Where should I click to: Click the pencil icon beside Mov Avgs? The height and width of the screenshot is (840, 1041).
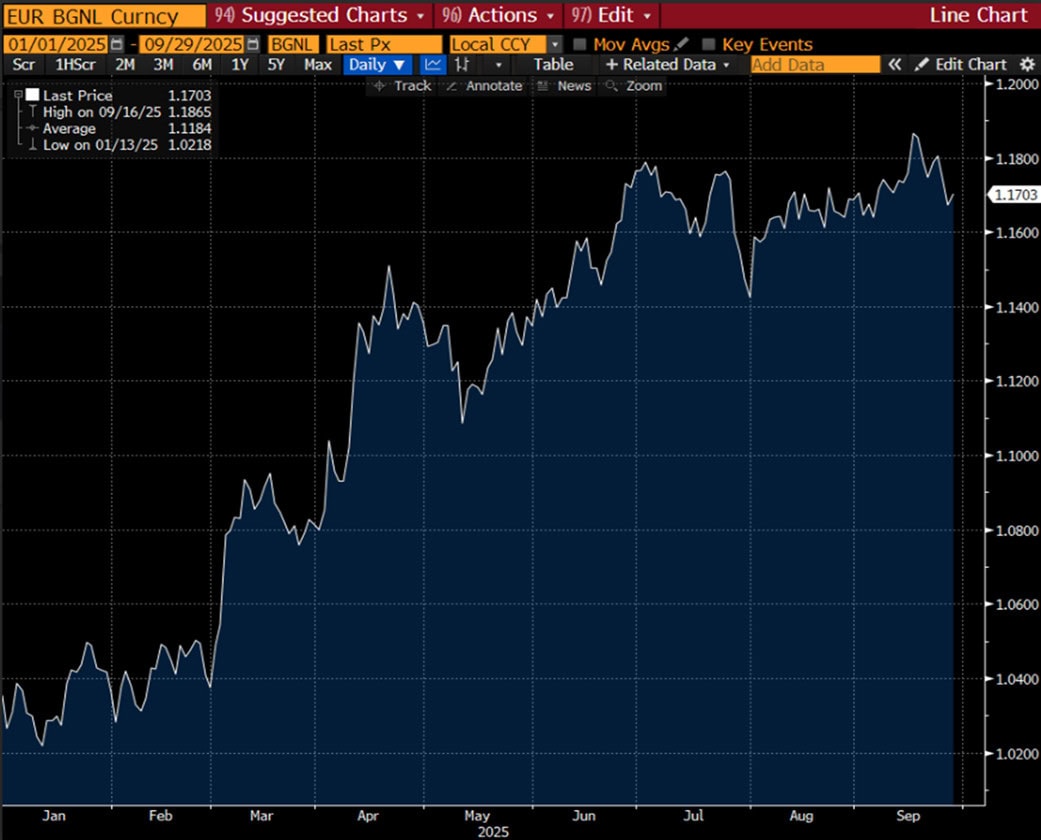tap(682, 45)
